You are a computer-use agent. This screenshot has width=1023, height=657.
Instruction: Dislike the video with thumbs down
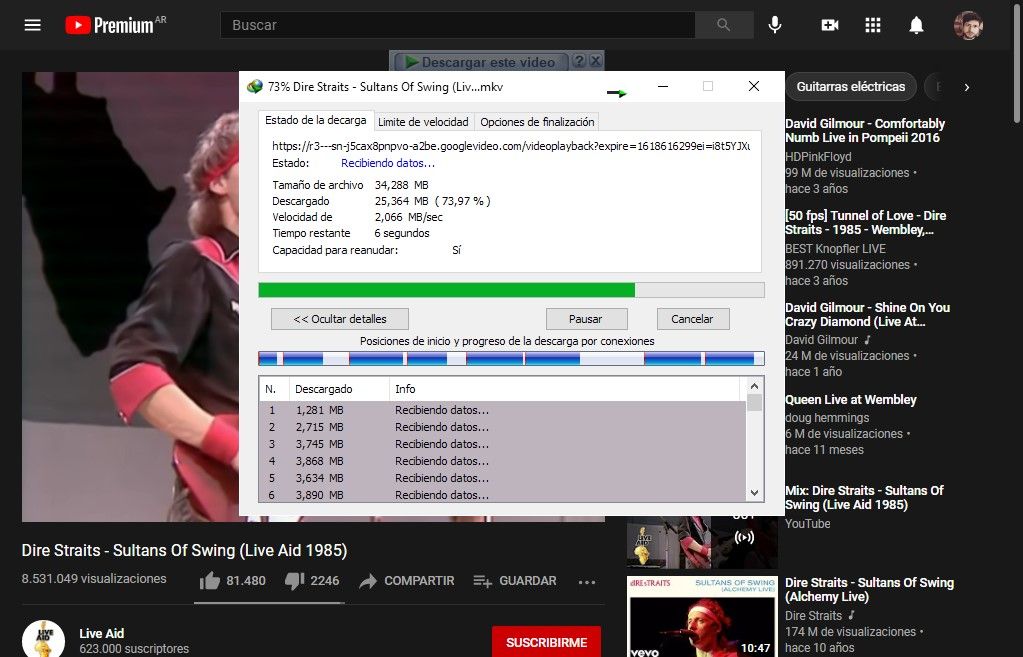coord(294,581)
